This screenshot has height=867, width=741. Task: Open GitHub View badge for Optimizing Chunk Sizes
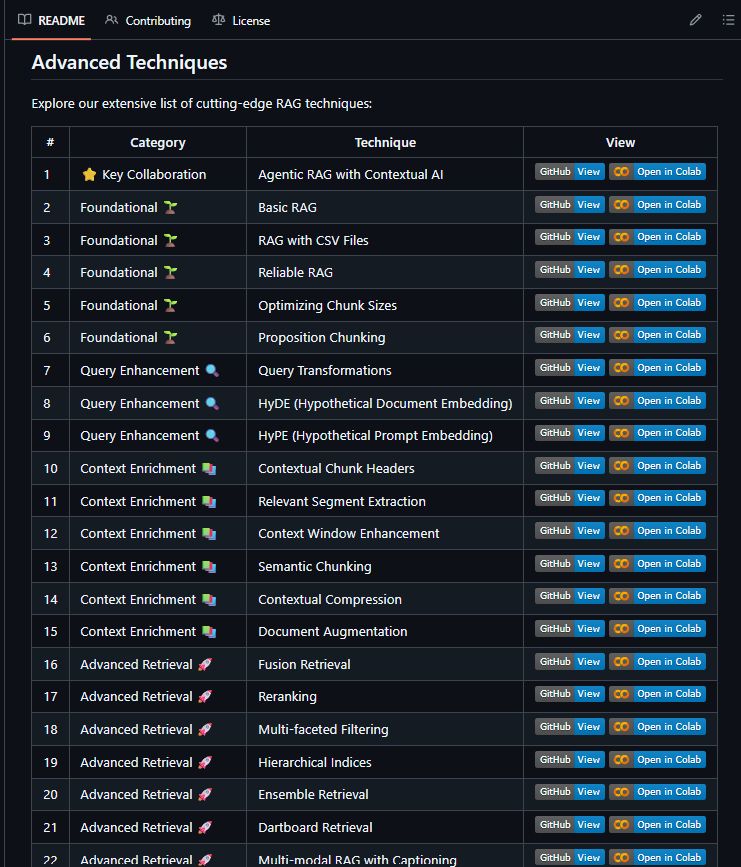click(570, 302)
